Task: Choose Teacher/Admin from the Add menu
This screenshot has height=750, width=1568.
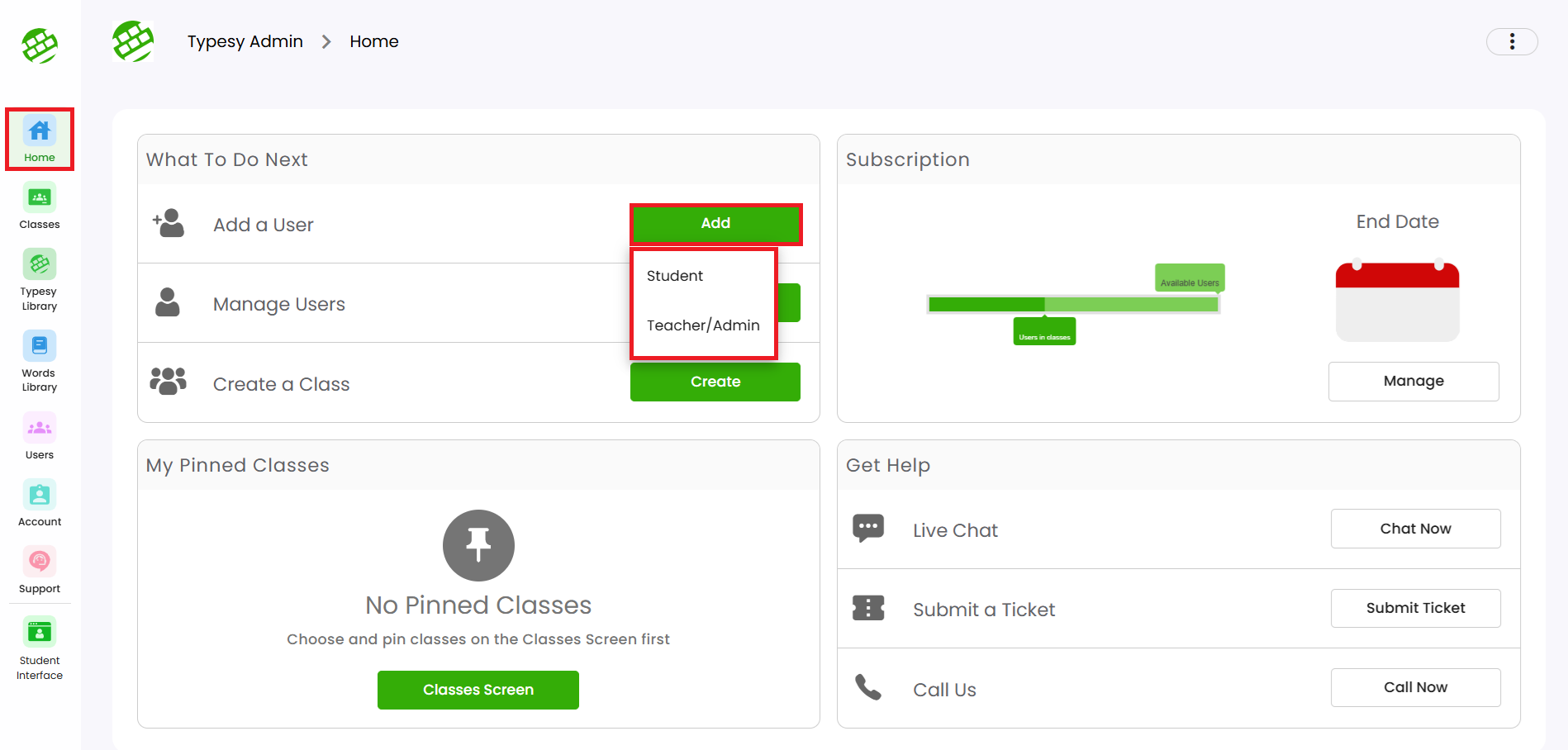Action: coord(703,325)
